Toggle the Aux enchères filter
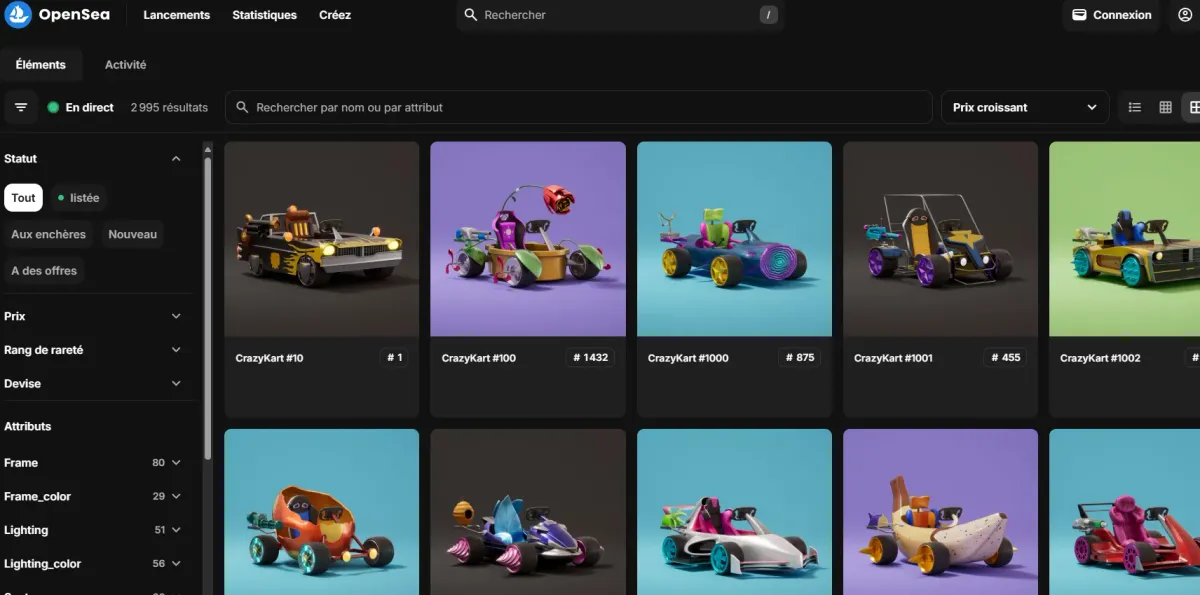Image resolution: width=1200 pixels, height=595 pixels. pyautogui.click(x=48, y=234)
